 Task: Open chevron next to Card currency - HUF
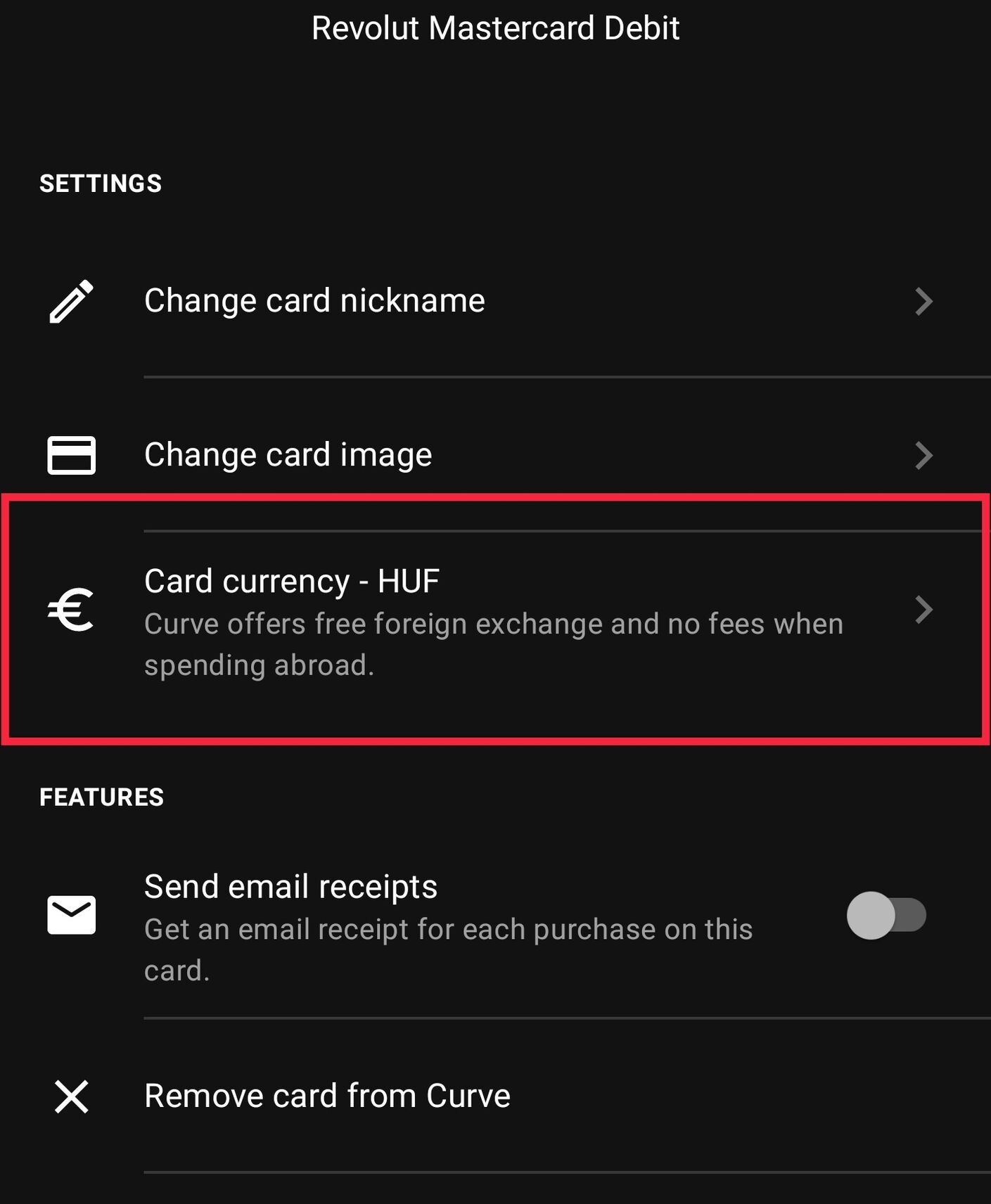click(923, 609)
